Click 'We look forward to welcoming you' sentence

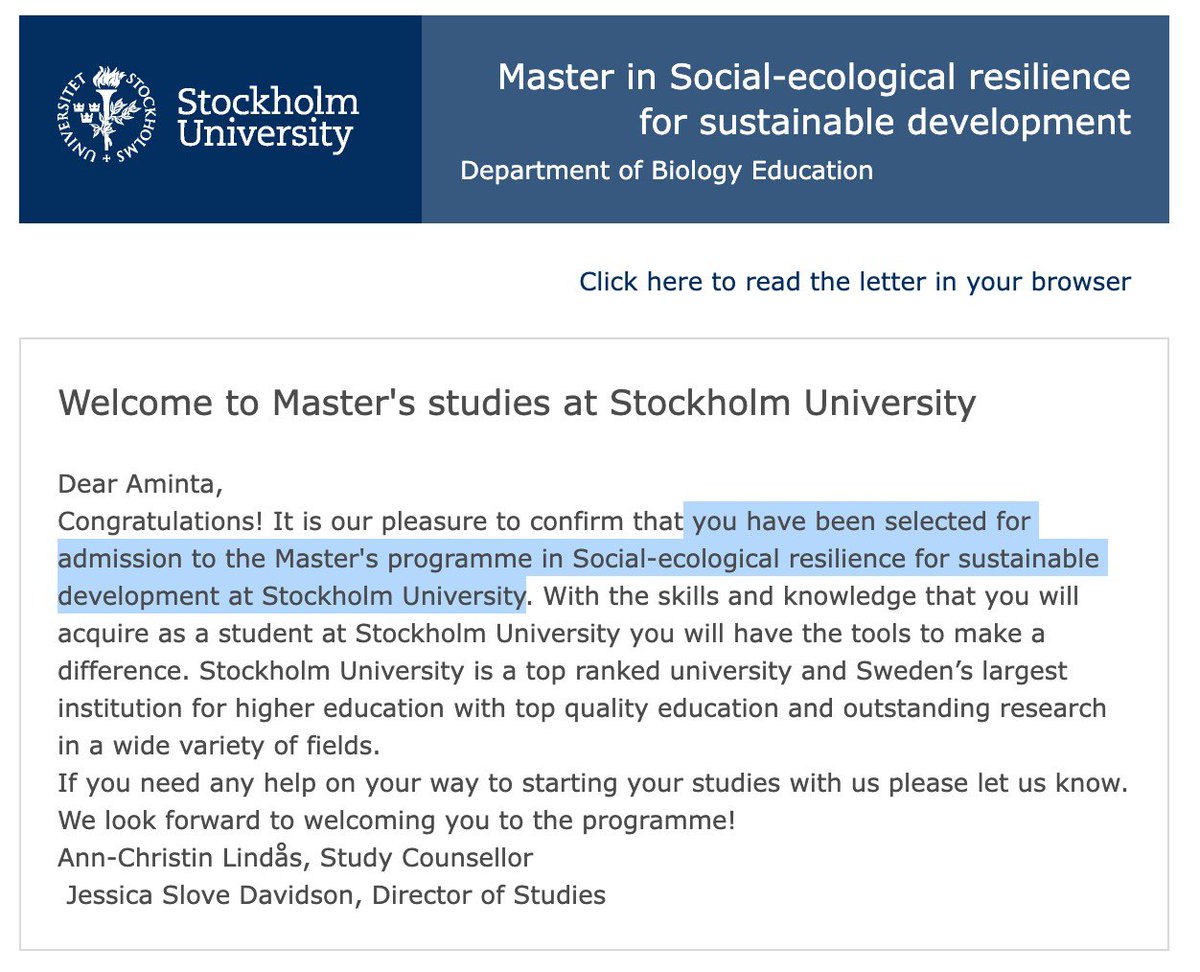pyautogui.click(x=397, y=821)
